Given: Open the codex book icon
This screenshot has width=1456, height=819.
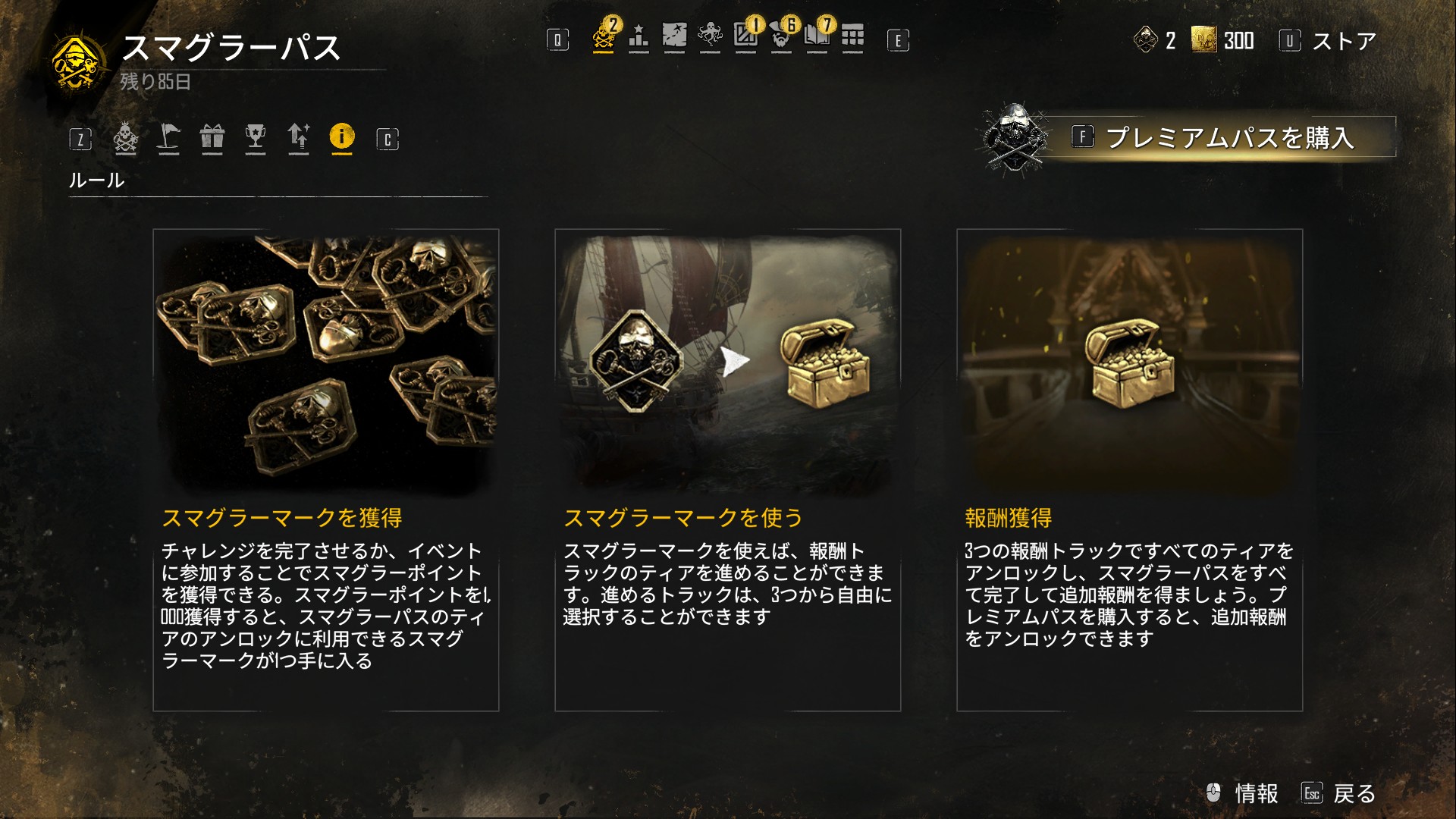Looking at the screenshot, I should pyautogui.click(x=817, y=36).
